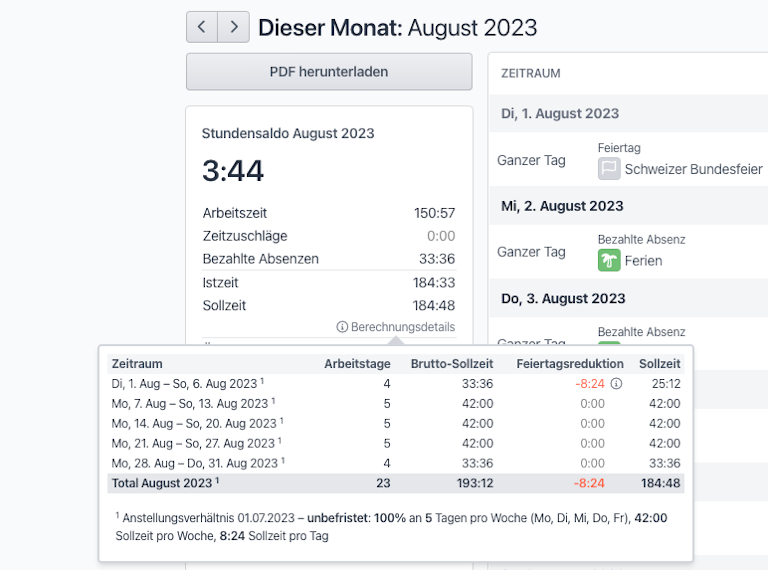This screenshot has height=570, width=768.
Task: Click the Total August 2023 row label
Action: (165, 483)
